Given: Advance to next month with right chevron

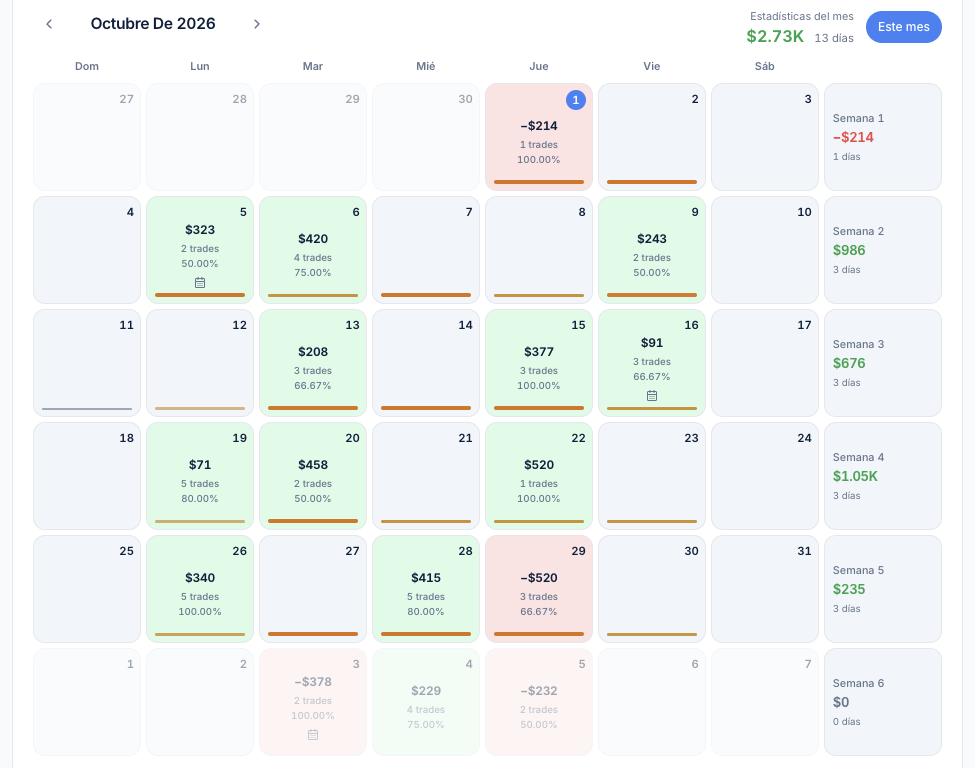Looking at the screenshot, I should pyautogui.click(x=257, y=24).
